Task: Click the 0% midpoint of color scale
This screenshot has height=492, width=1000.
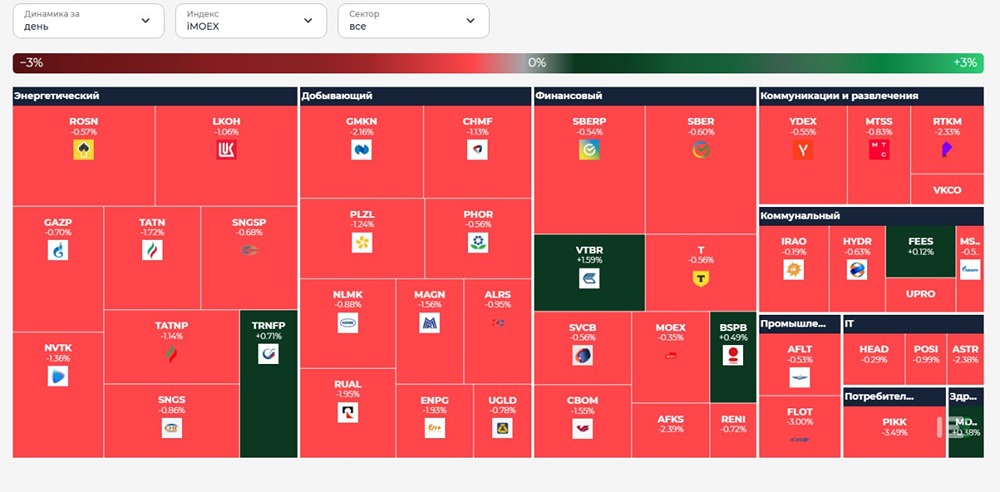Action: coord(537,63)
